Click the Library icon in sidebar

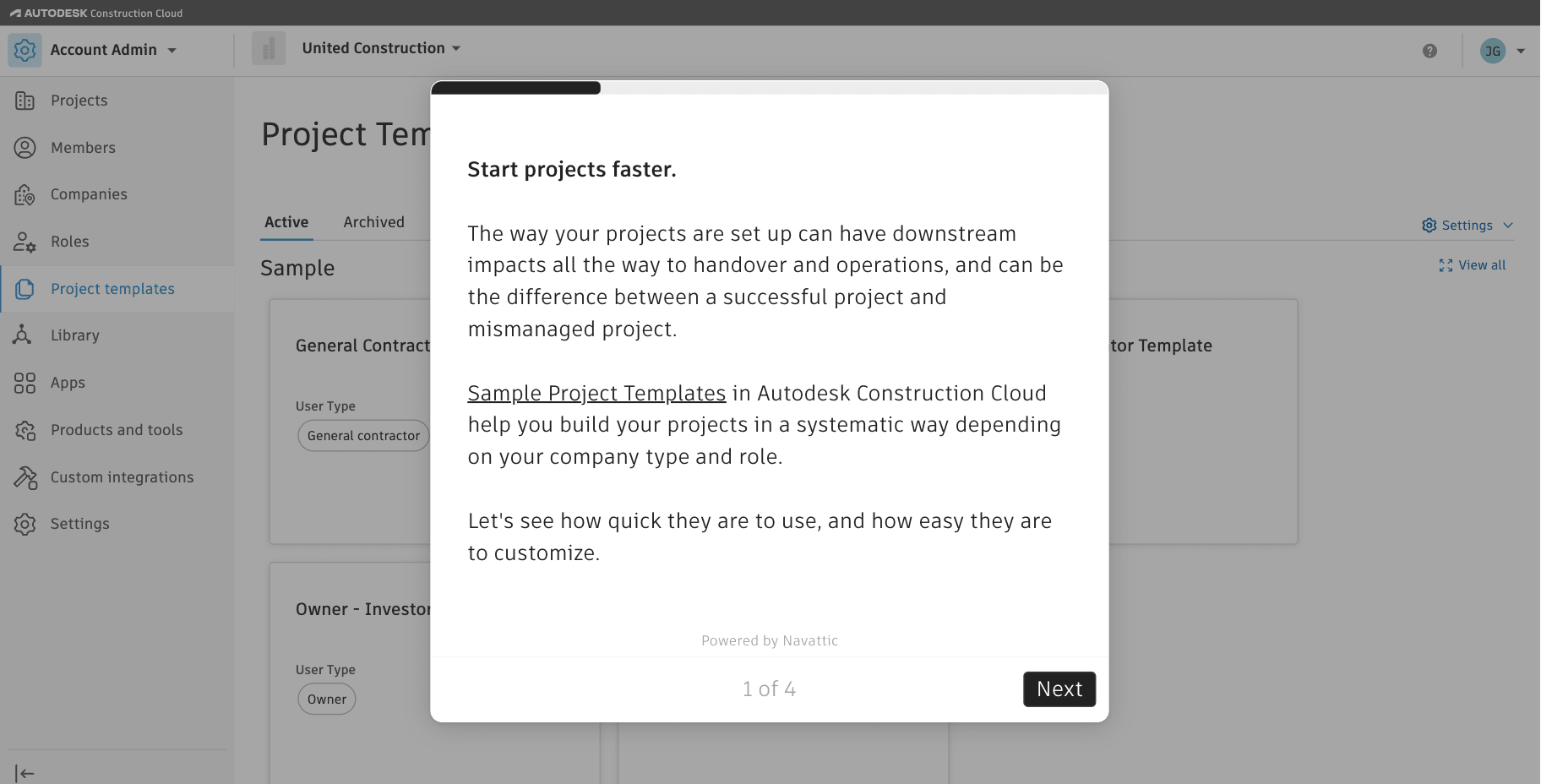pos(23,335)
